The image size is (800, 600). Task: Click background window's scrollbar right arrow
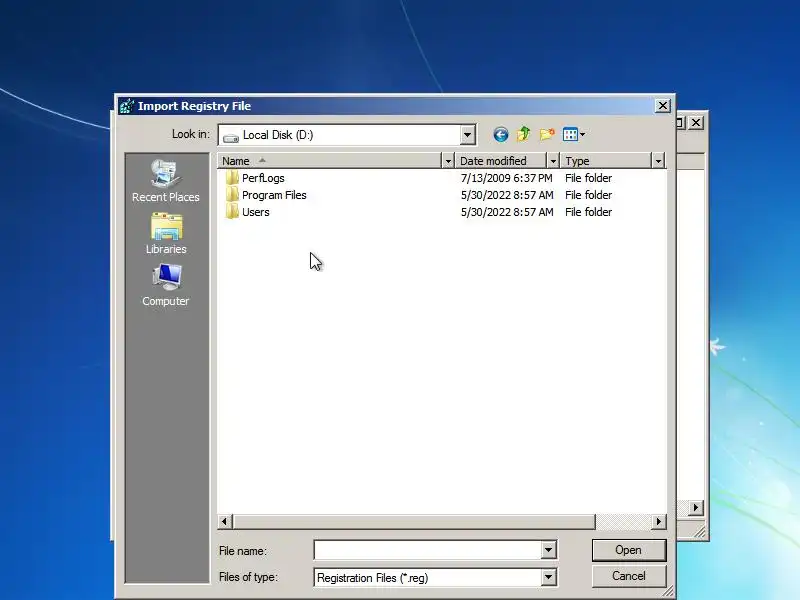coord(696,507)
